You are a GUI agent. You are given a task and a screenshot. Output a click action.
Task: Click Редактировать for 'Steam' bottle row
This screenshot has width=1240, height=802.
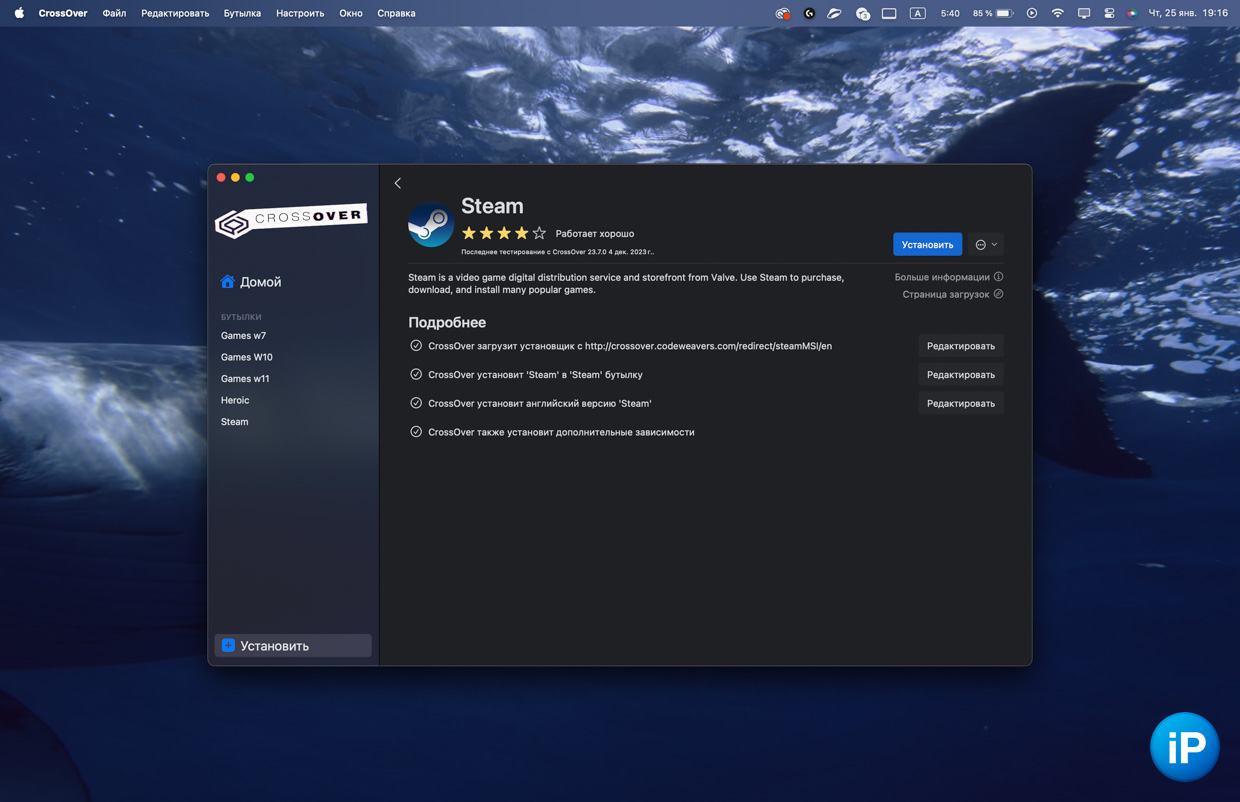961,375
